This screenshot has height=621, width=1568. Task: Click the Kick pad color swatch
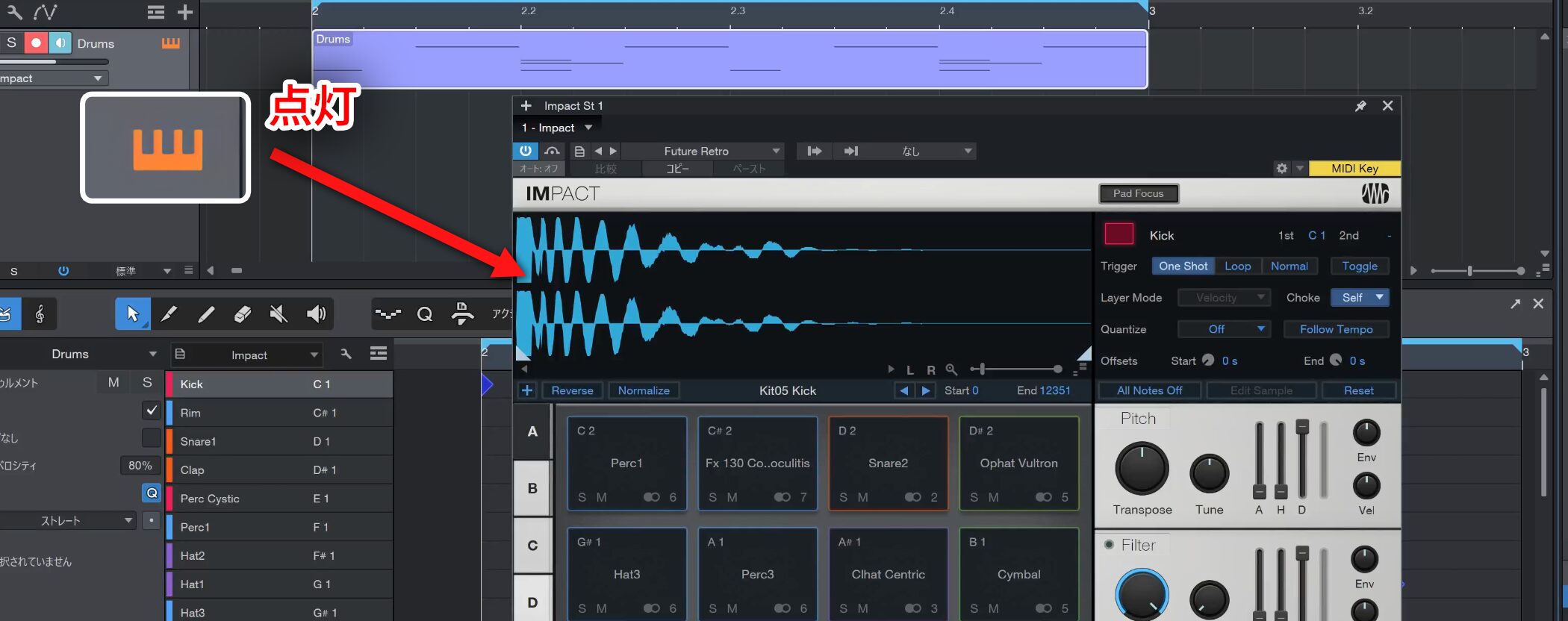(x=1119, y=234)
